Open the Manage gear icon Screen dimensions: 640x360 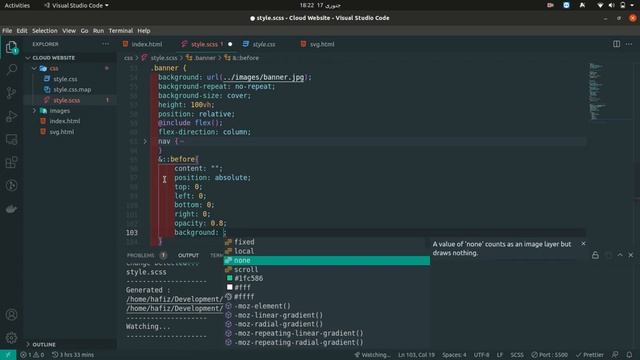click(11, 338)
